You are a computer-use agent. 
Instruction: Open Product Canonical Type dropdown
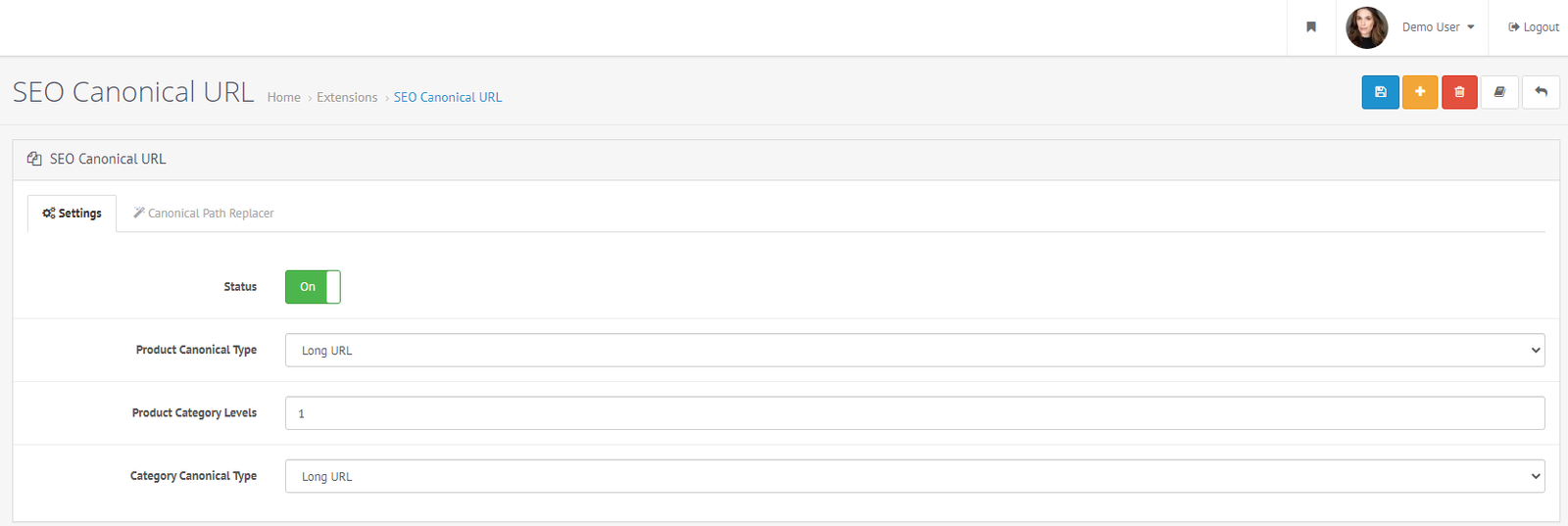click(914, 351)
